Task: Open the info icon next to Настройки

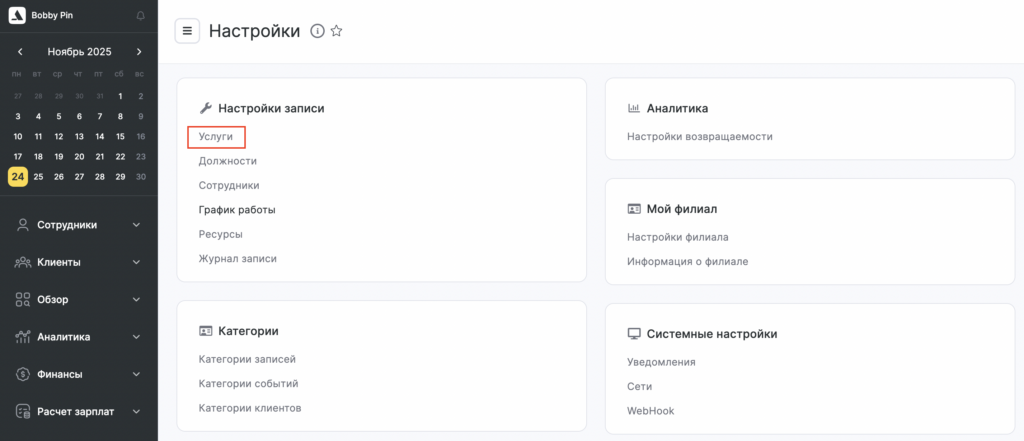Action: pos(317,31)
